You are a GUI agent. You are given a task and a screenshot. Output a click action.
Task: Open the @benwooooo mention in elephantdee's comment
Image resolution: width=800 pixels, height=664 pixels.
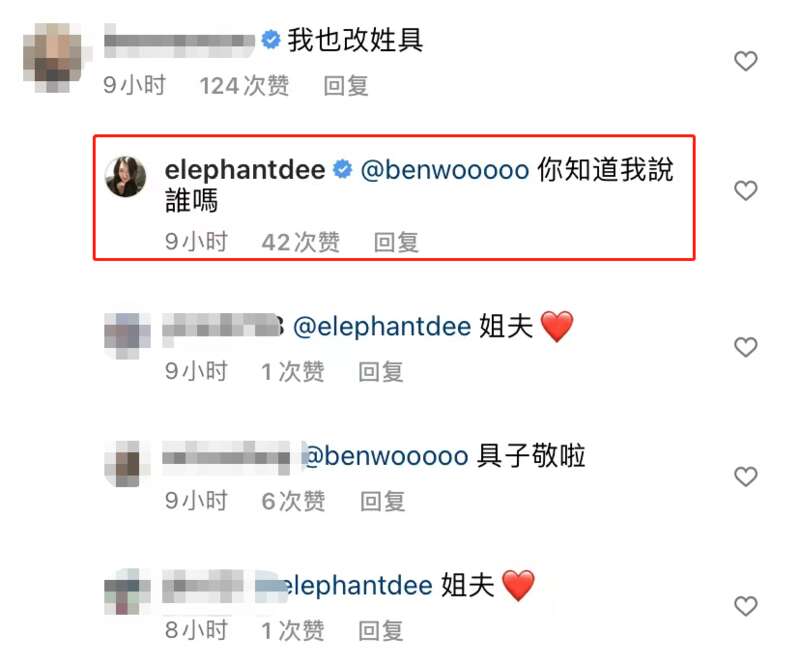tap(444, 170)
